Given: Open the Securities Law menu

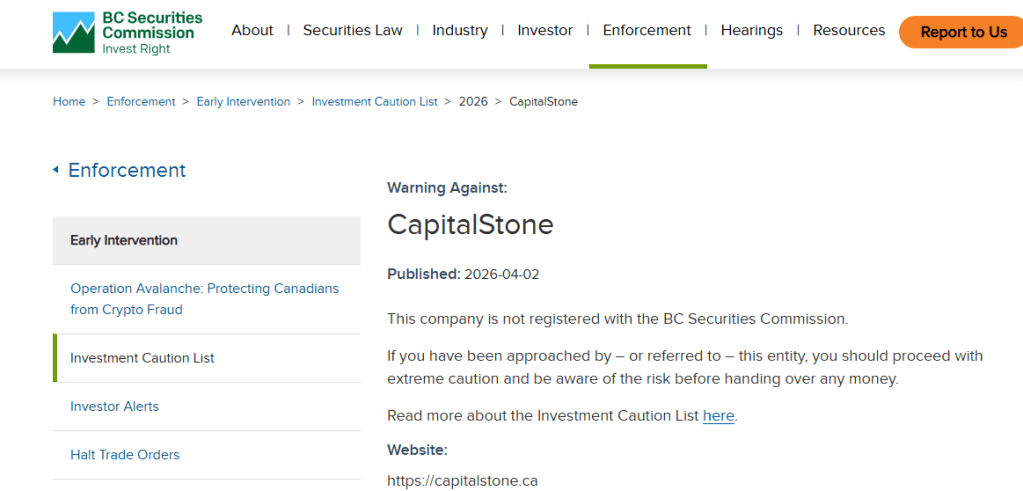Looking at the screenshot, I should click(x=352, y=30).
